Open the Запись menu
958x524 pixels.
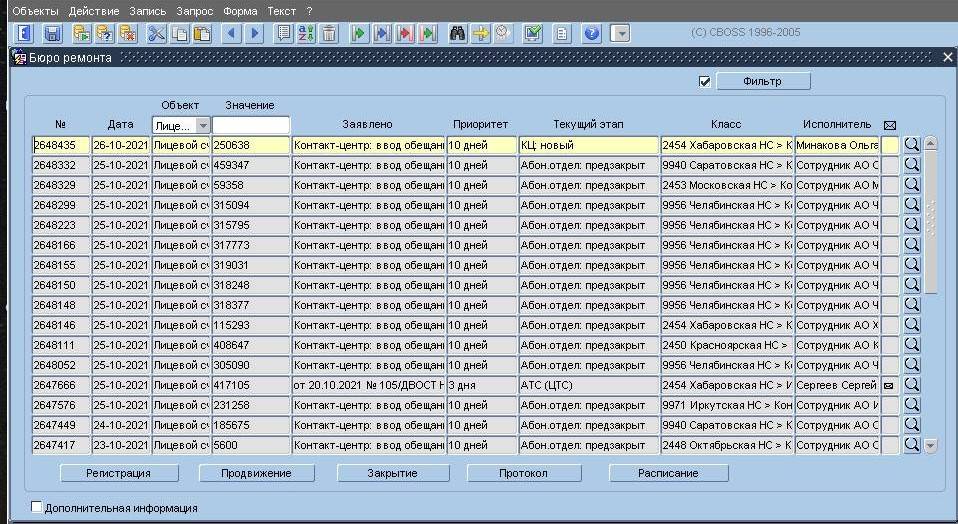(148, 11)
